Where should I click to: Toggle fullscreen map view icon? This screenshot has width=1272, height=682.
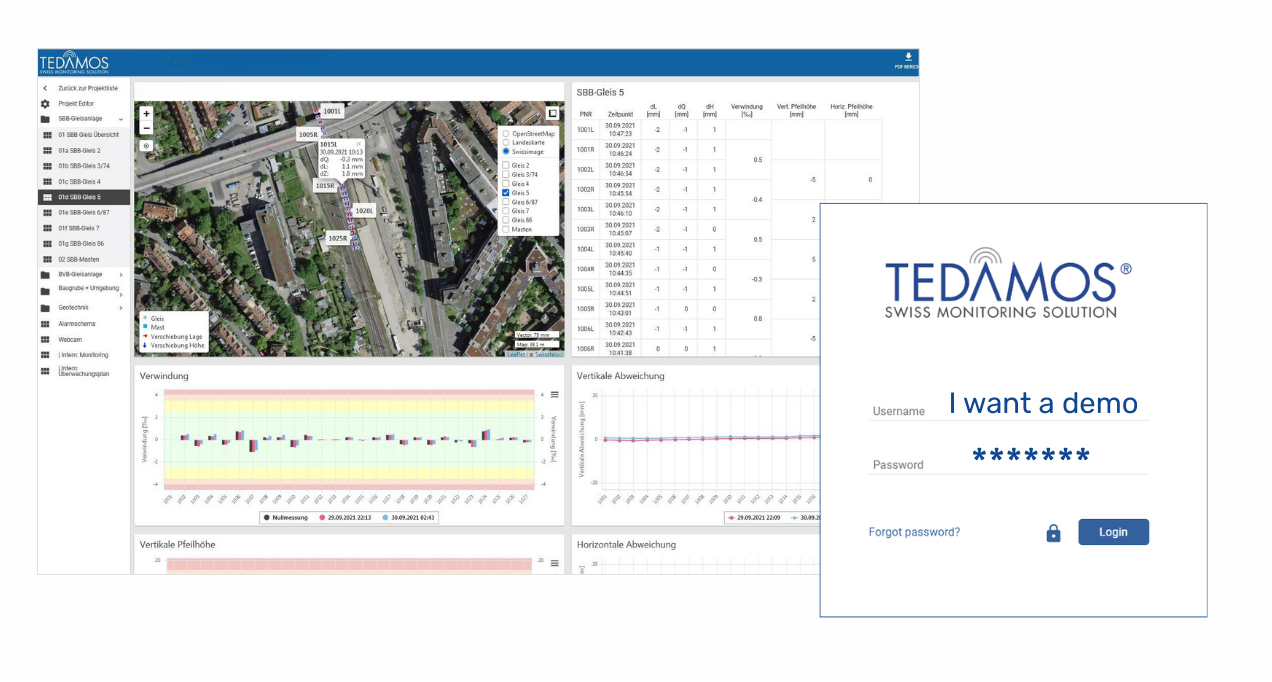click(552, 114)
